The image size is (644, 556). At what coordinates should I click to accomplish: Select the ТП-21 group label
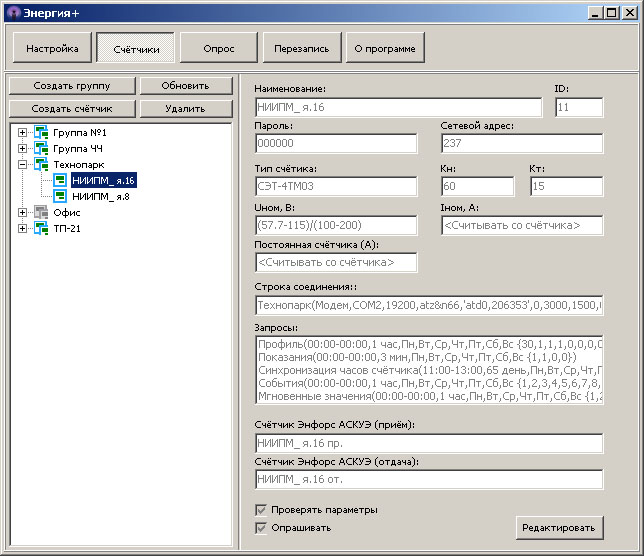67,228
